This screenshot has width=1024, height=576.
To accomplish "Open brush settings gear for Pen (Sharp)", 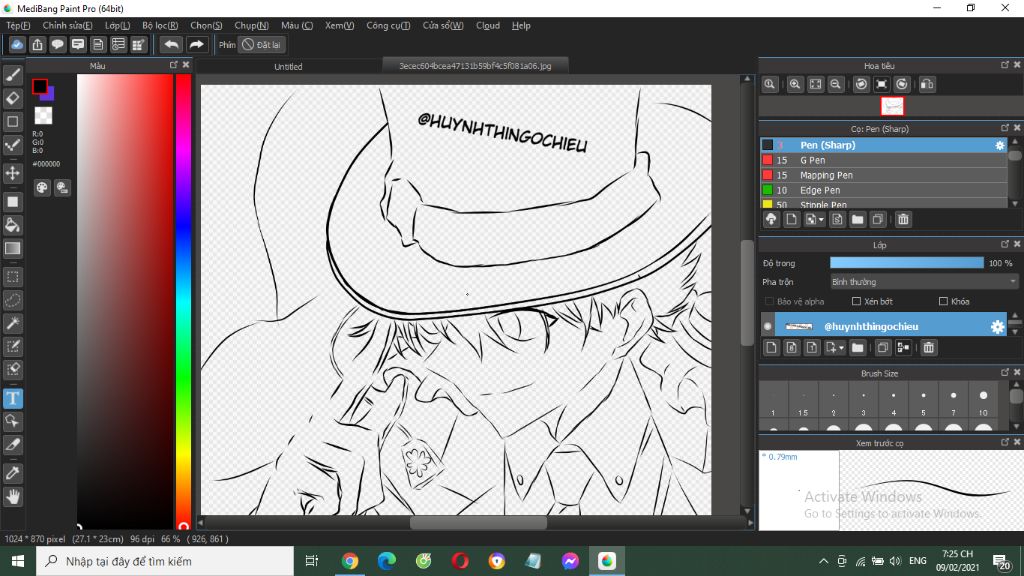I will coord(1000,145).
